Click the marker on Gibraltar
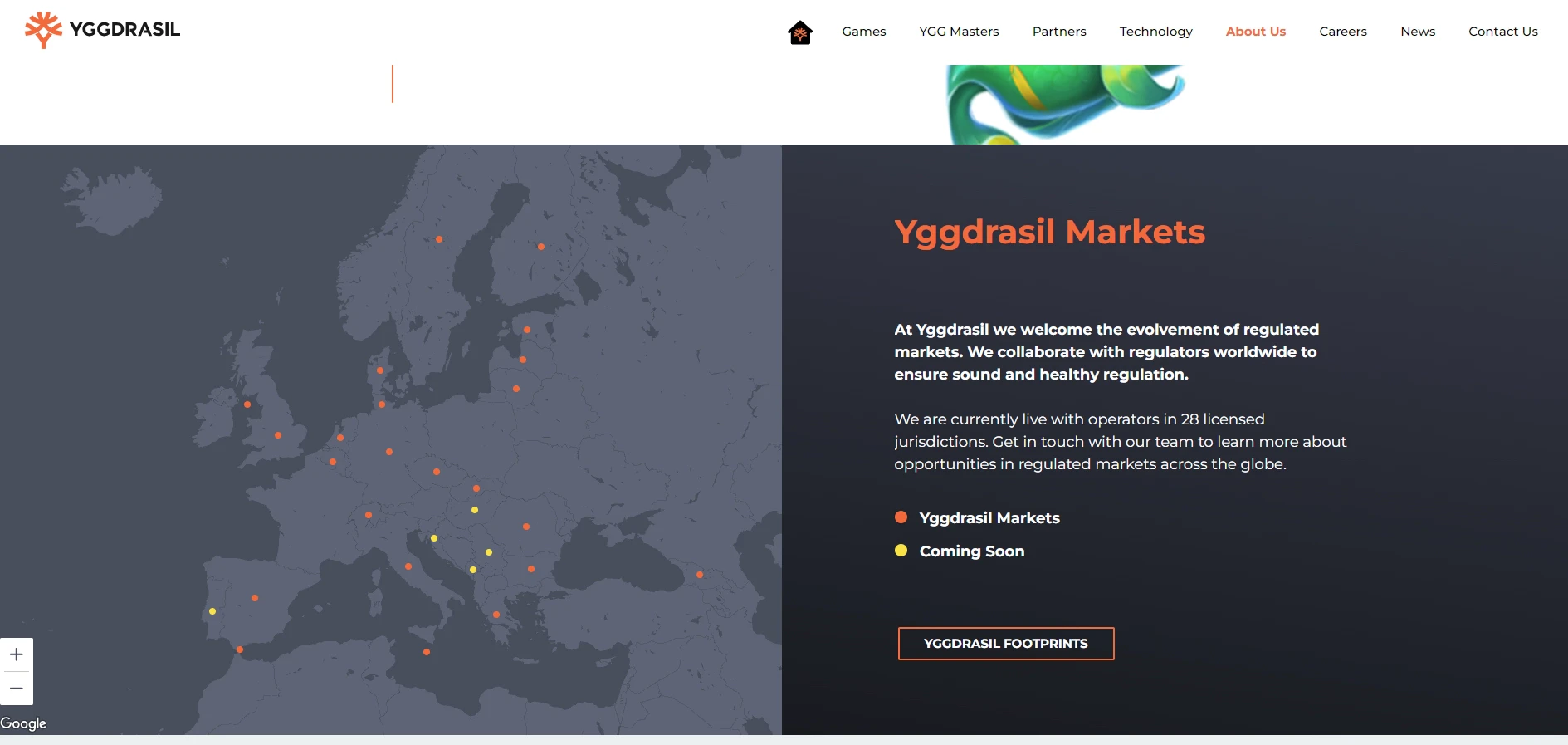Image resolution: width=1568 pixels, height=745 pixels. pyautogui.click(x=240, y=649)
